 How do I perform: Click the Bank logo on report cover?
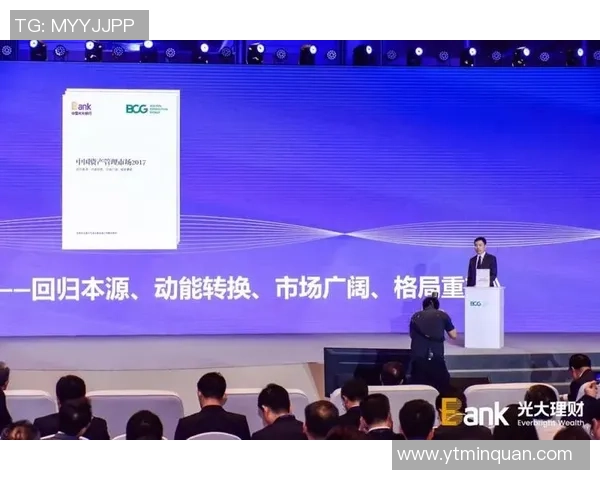click(82, 108)
